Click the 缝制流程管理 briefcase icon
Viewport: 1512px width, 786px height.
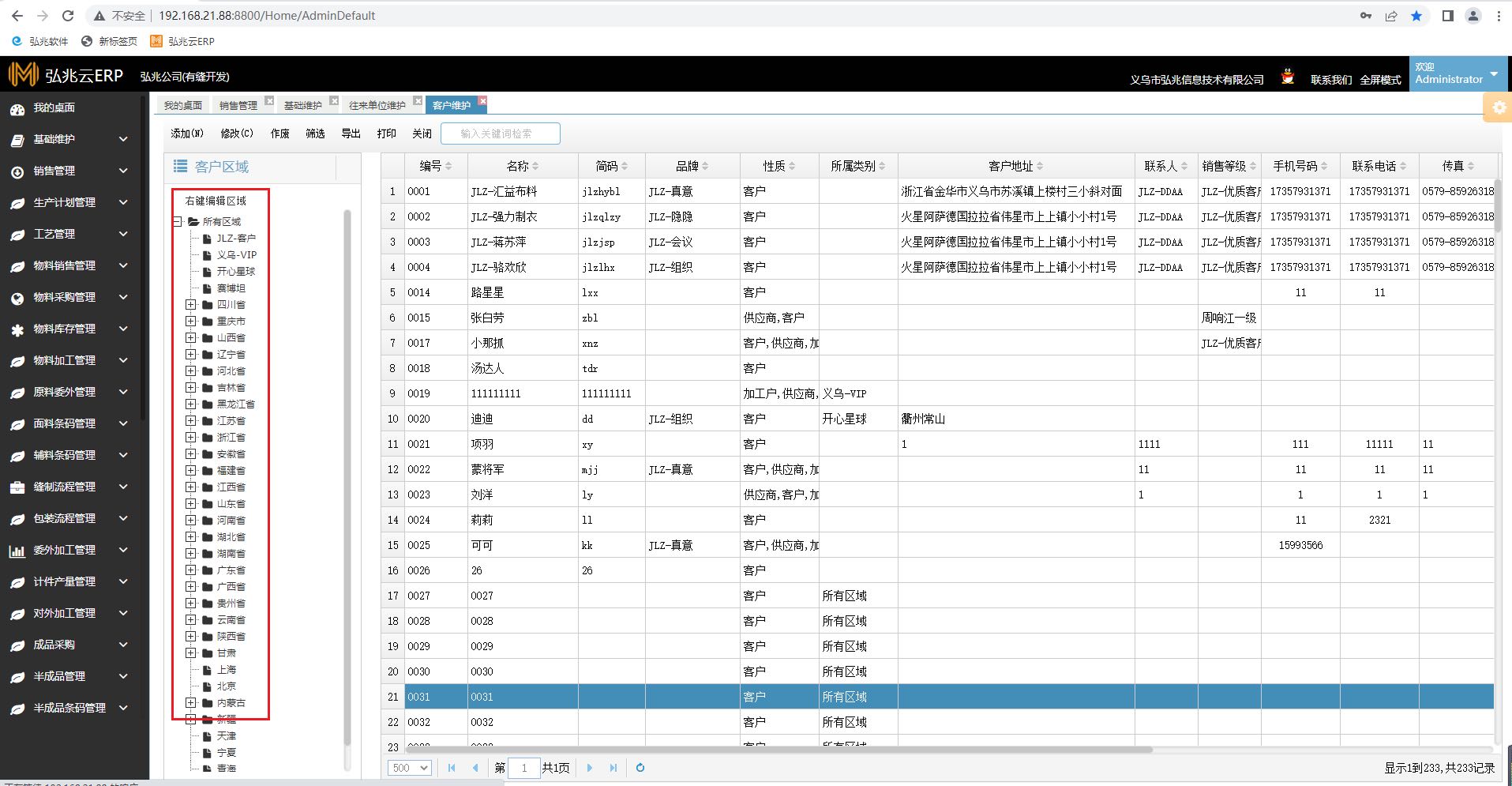17,487
